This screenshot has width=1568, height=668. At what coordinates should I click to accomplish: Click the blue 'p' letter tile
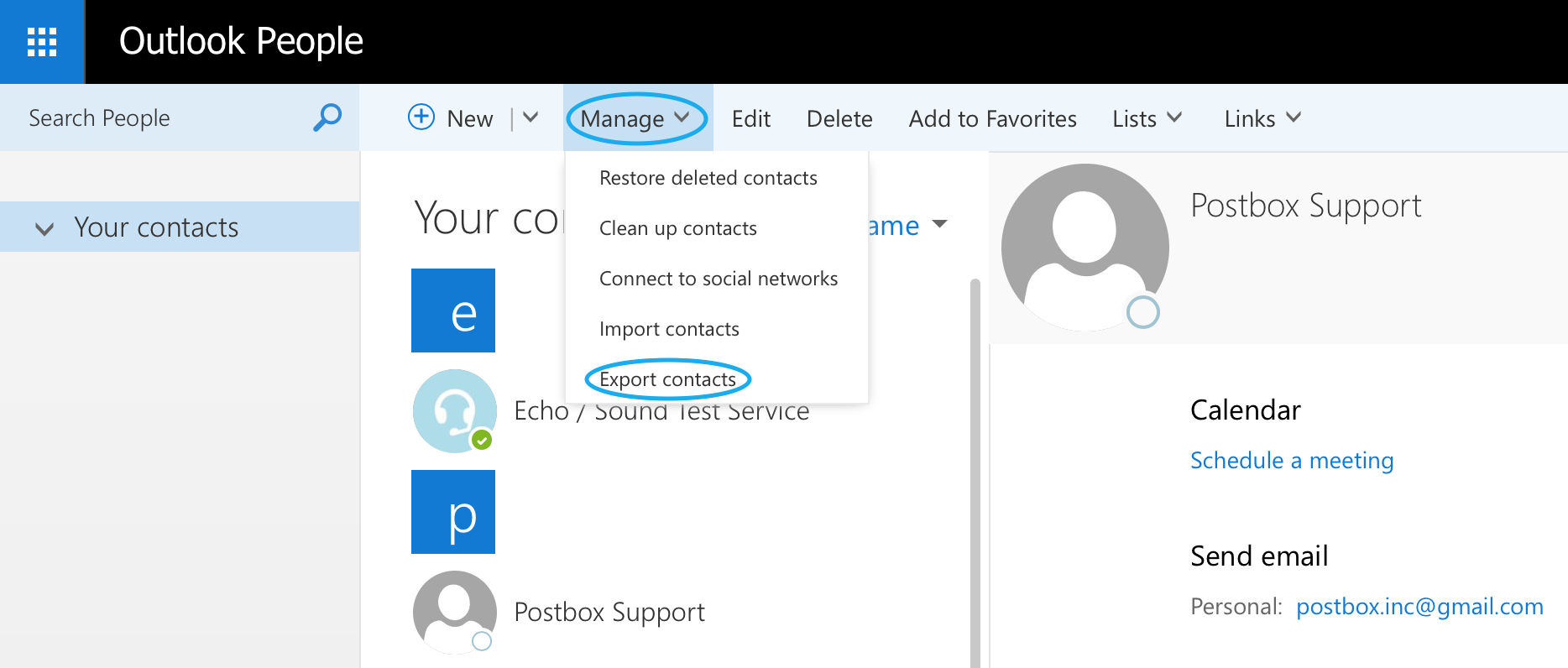(x=453, y=512)
